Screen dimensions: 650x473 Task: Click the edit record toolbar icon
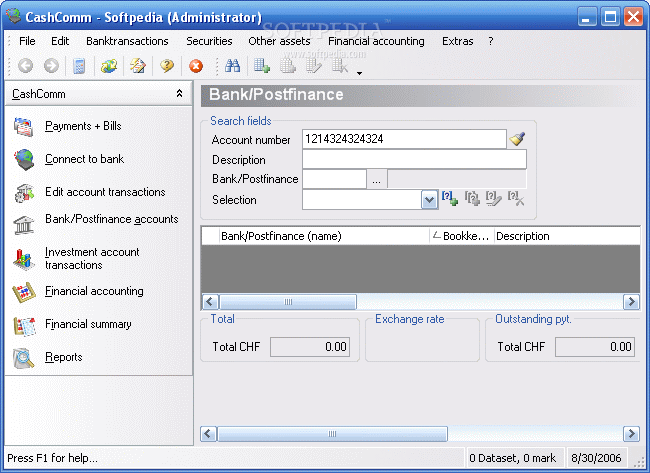(314, 65)
